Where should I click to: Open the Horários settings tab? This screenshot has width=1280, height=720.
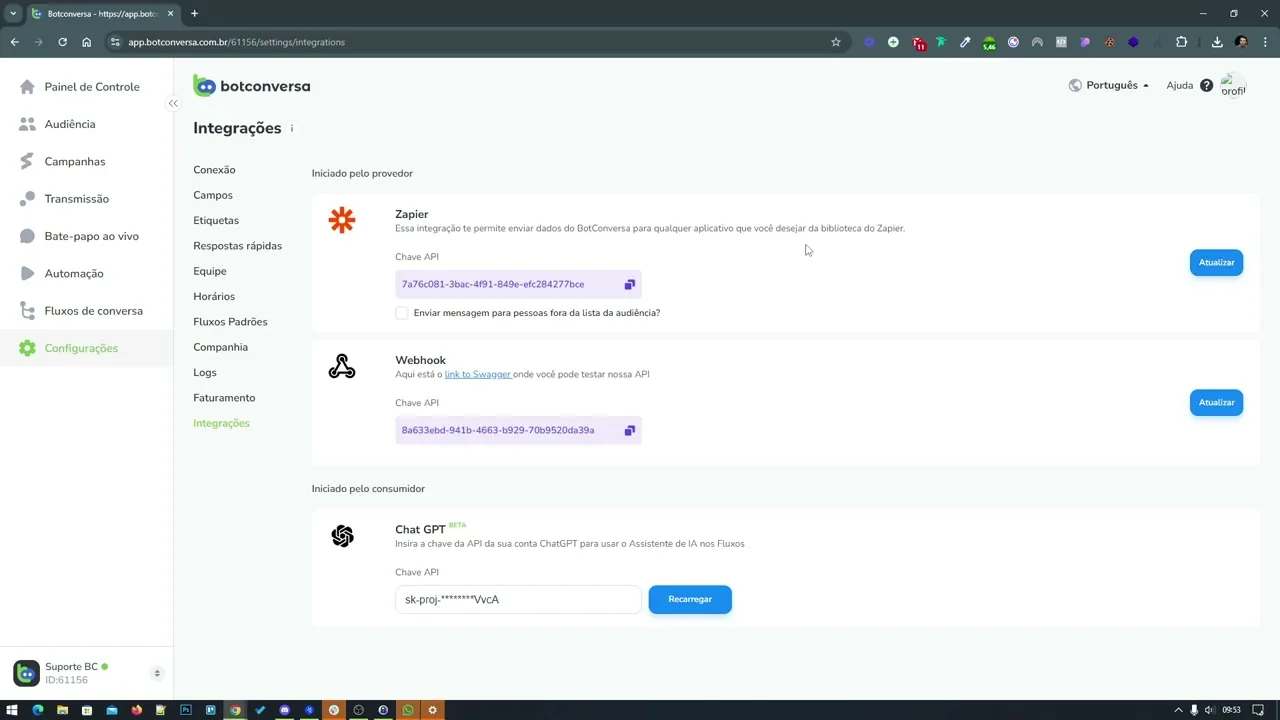(214, 296)
